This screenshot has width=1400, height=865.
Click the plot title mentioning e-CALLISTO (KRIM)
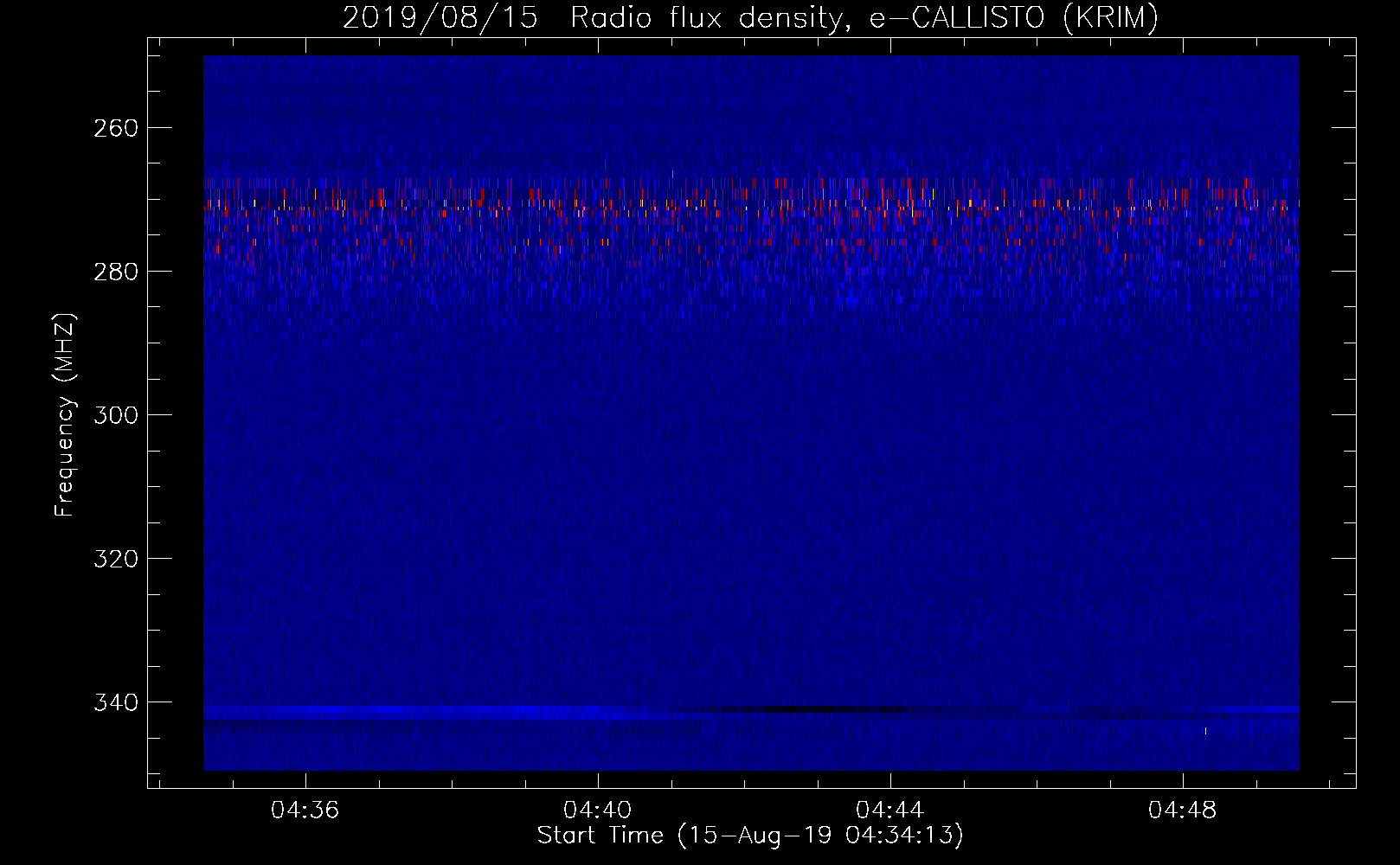point(750,17)
